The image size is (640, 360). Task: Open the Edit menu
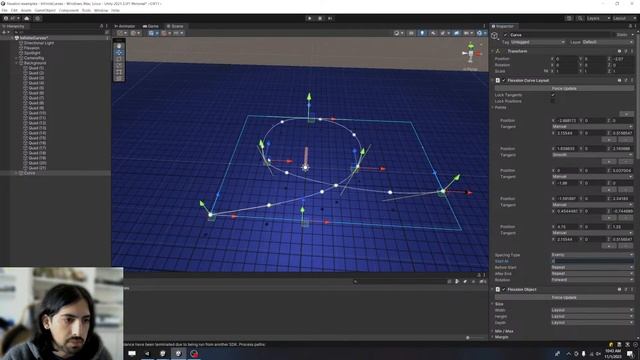tap(14, 10)
